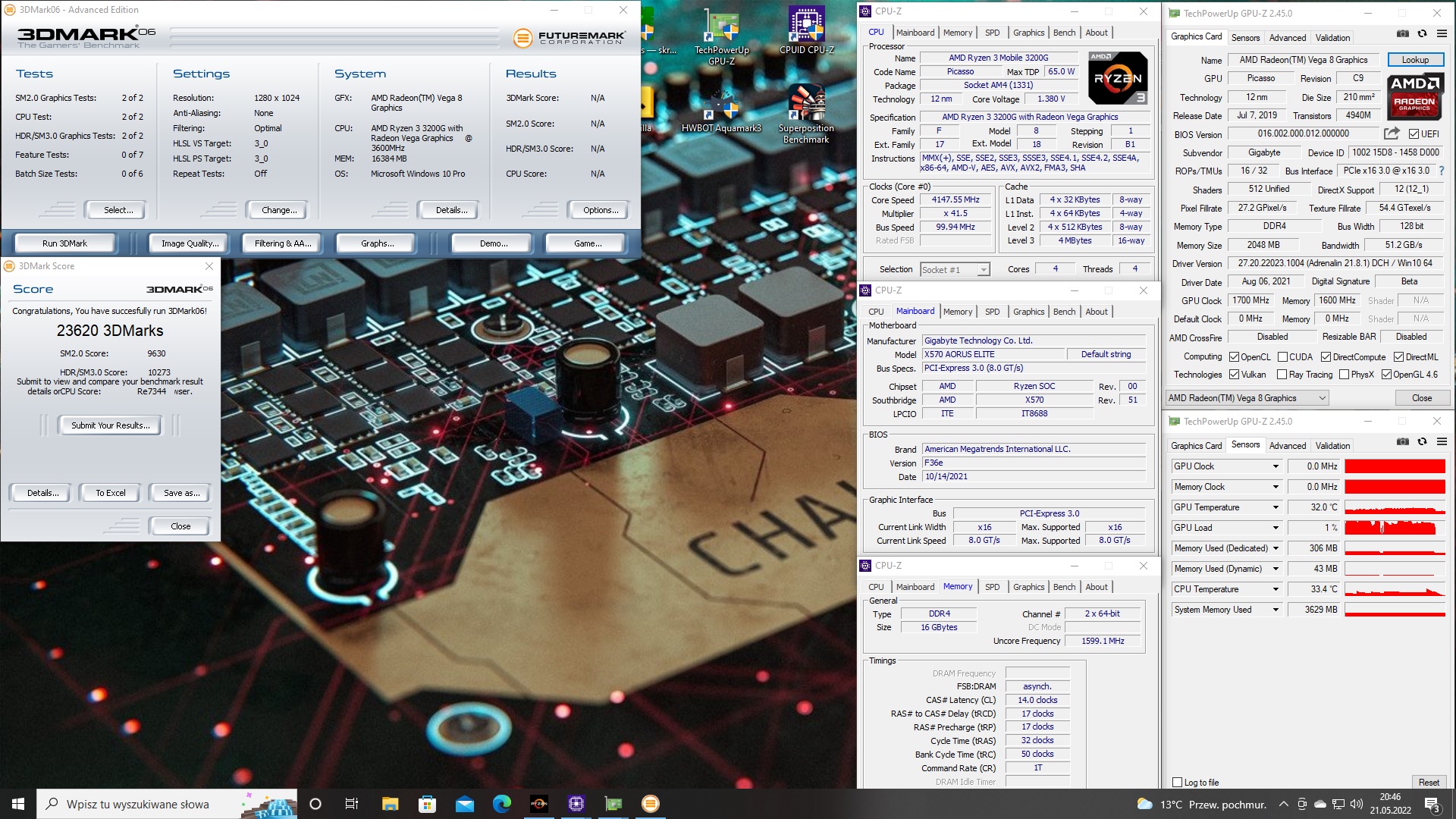This screenshot has width=1456, height=819.
Task: Open Task View on taskbar
Action: [351, 804]
